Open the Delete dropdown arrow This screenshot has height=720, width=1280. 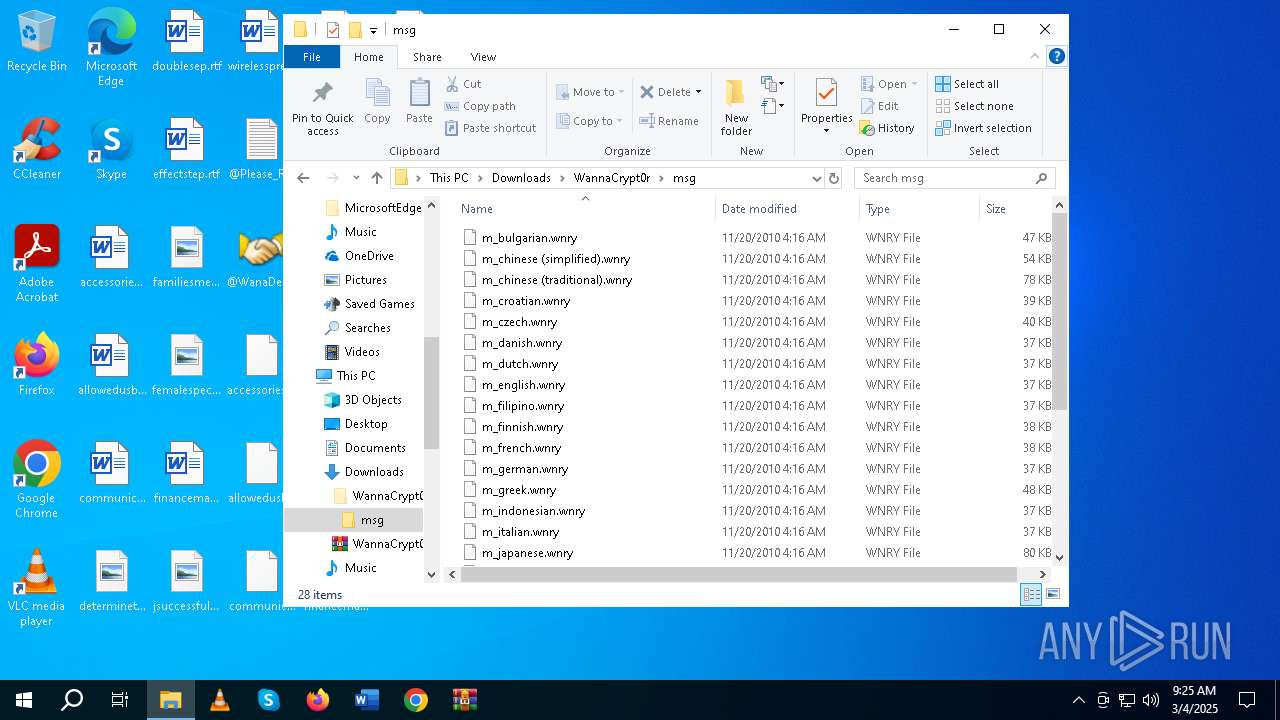[698, 92]
